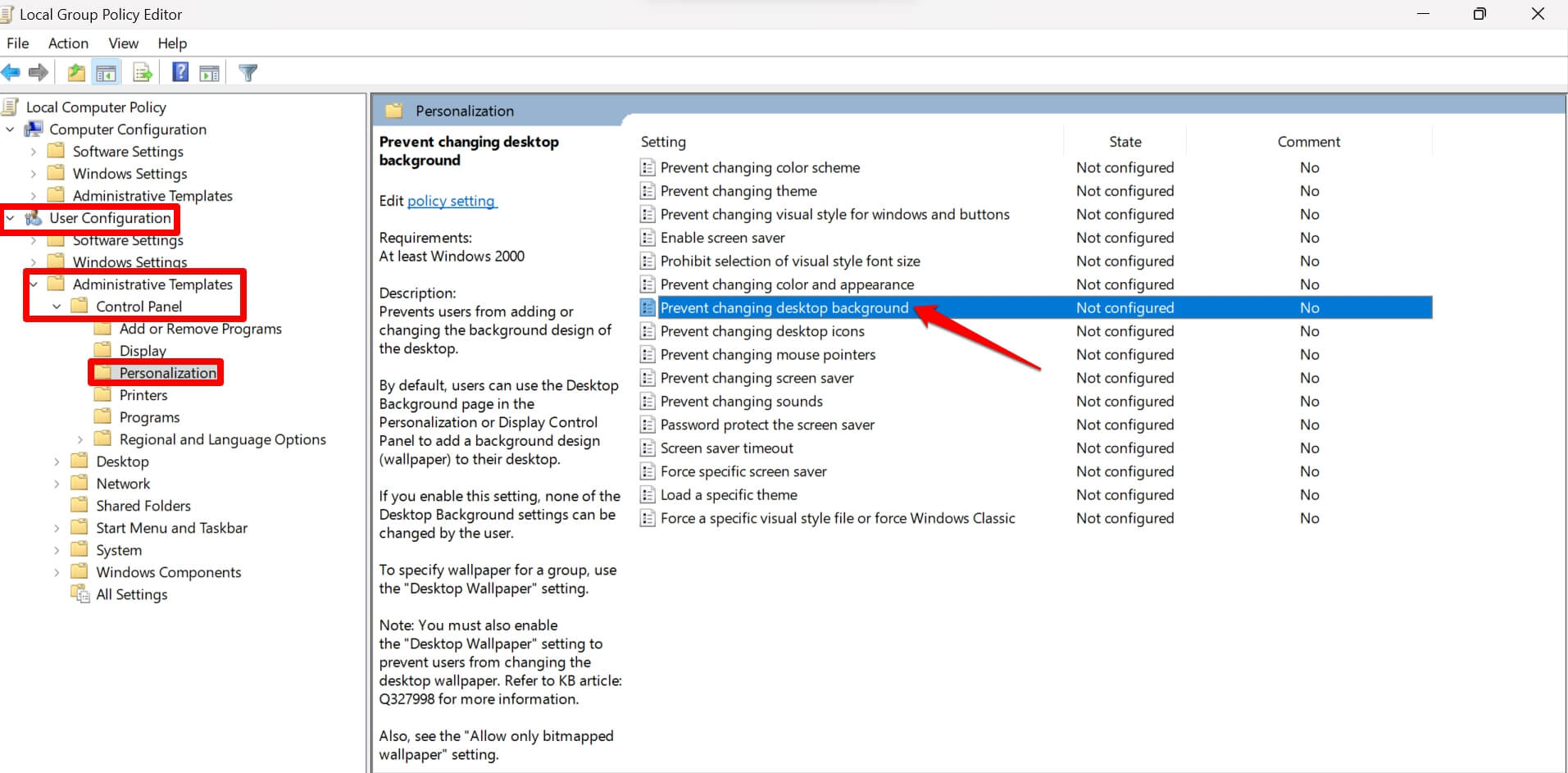The width and height of the screenshot is (1568, 773).
Task: Expand Regional and Language Options node
Action: tap(80, 440)
